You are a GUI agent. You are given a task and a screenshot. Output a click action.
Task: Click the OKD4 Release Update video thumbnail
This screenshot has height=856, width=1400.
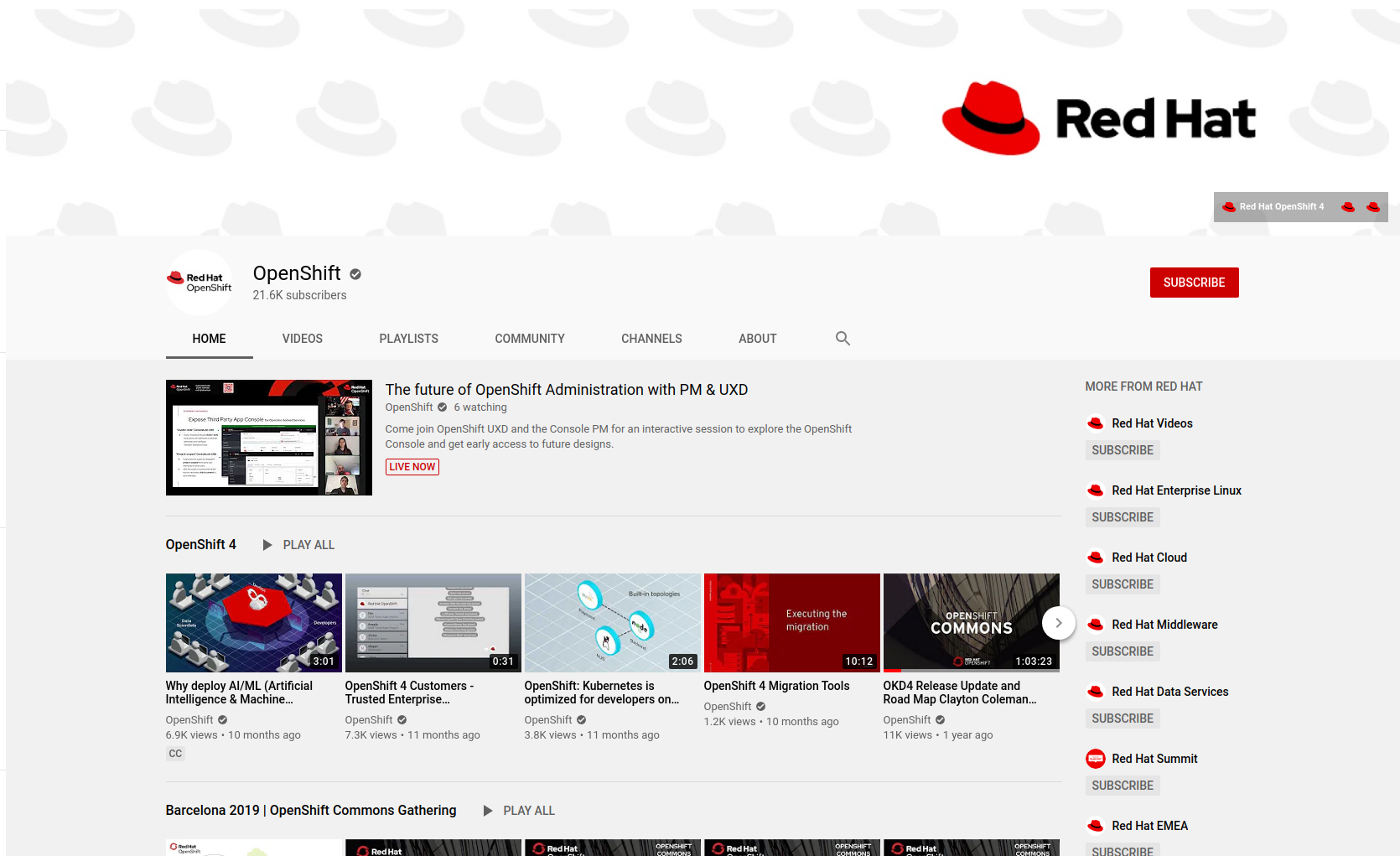point(971,622)
